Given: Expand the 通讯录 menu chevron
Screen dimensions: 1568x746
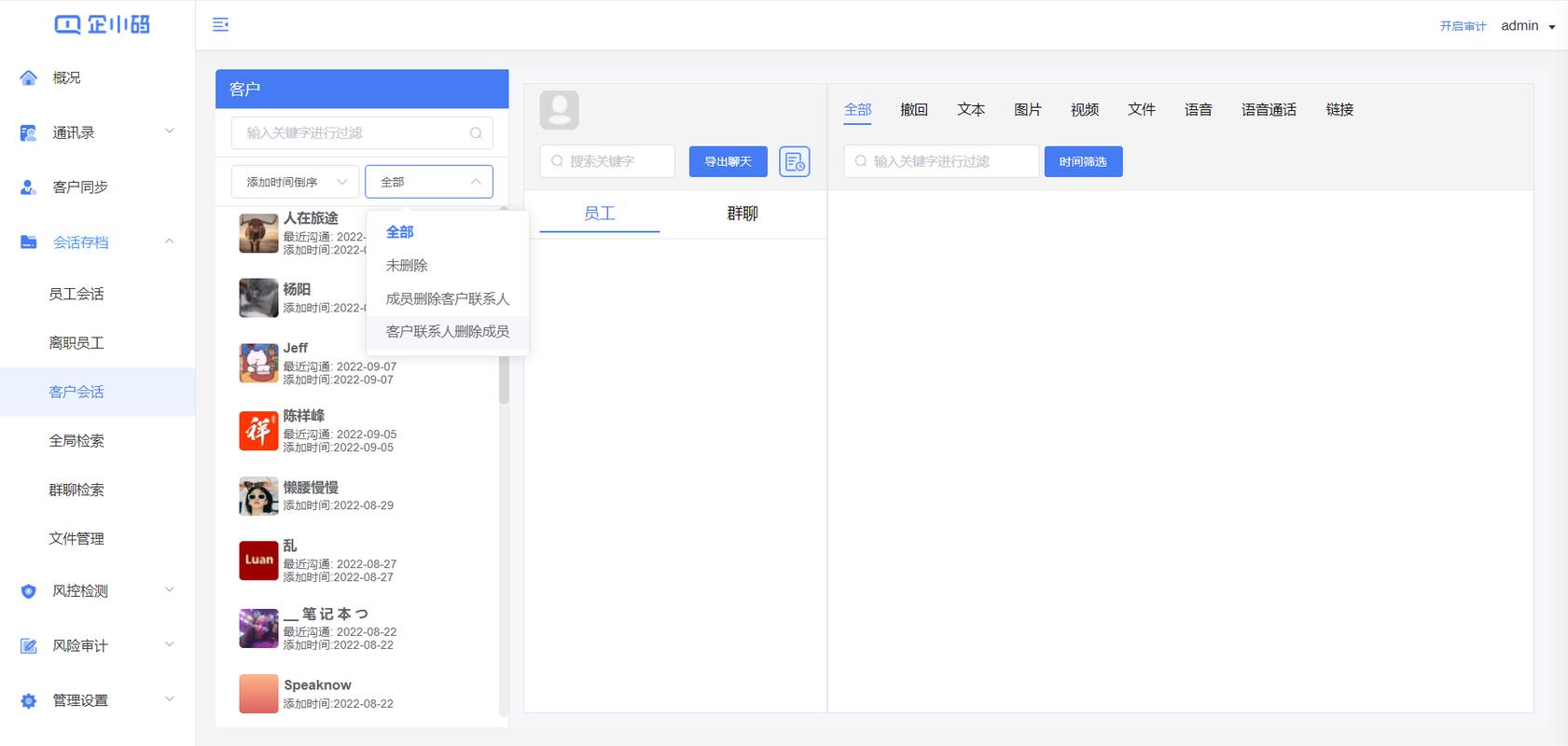Looking at the screenshot, I should (x=170, y=131).
